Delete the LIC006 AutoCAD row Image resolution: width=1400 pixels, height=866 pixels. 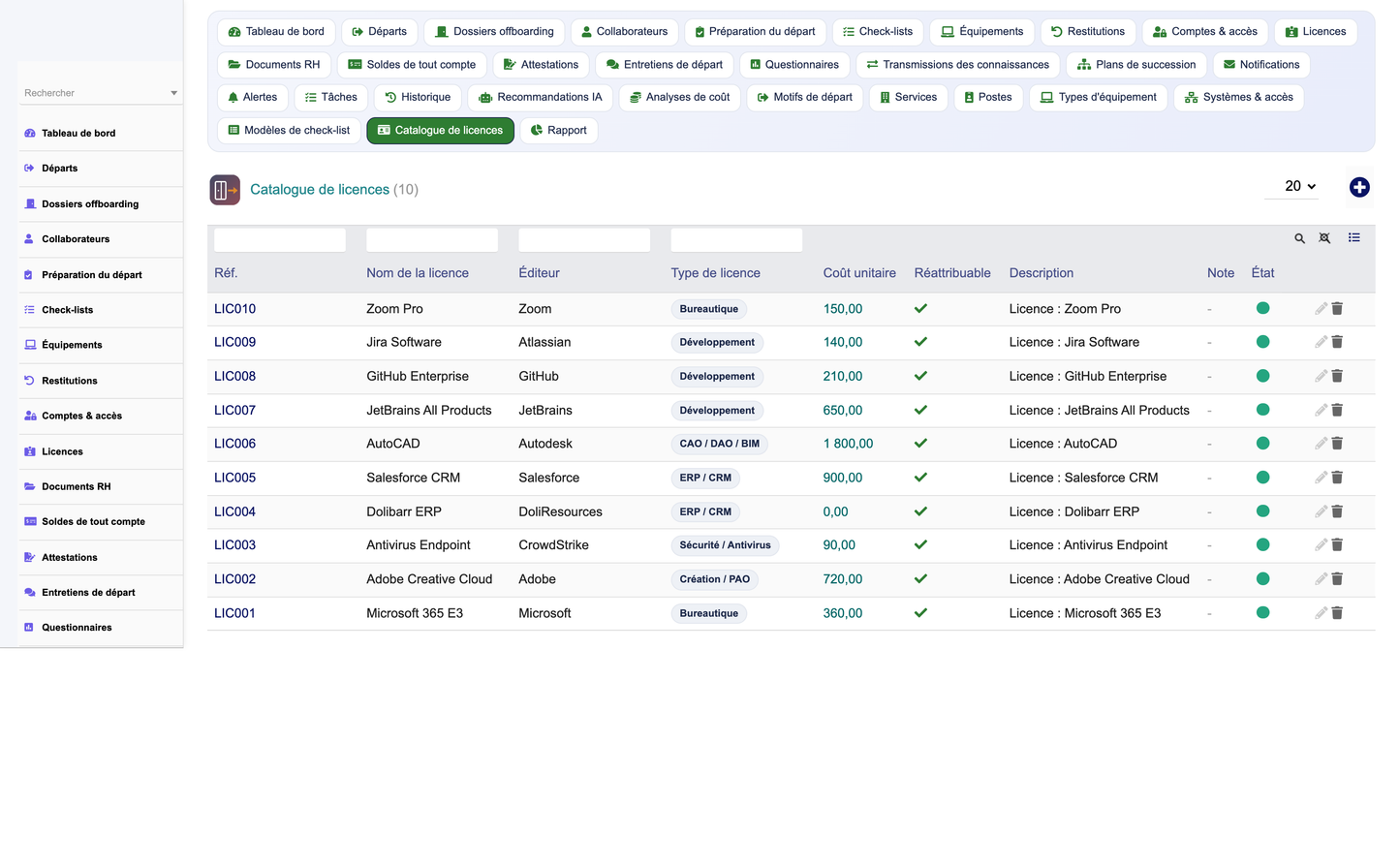pos(1337,444)
